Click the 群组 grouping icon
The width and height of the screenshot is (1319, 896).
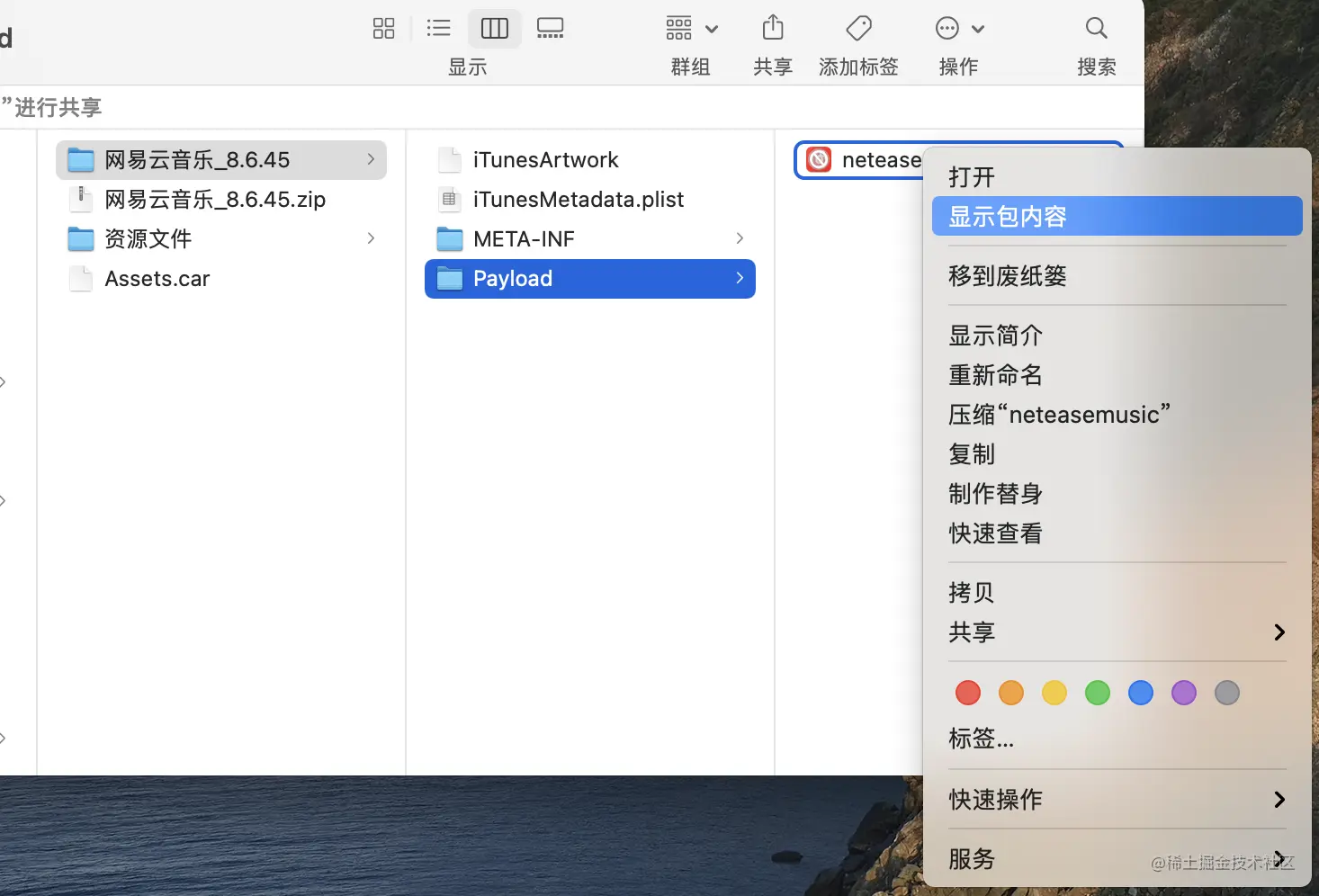pos(678,28)
